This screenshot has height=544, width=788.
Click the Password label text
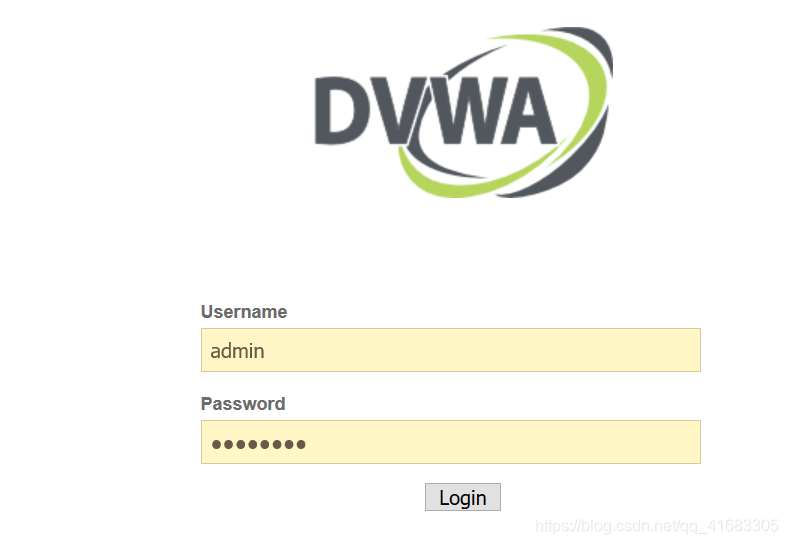(243, 404)
